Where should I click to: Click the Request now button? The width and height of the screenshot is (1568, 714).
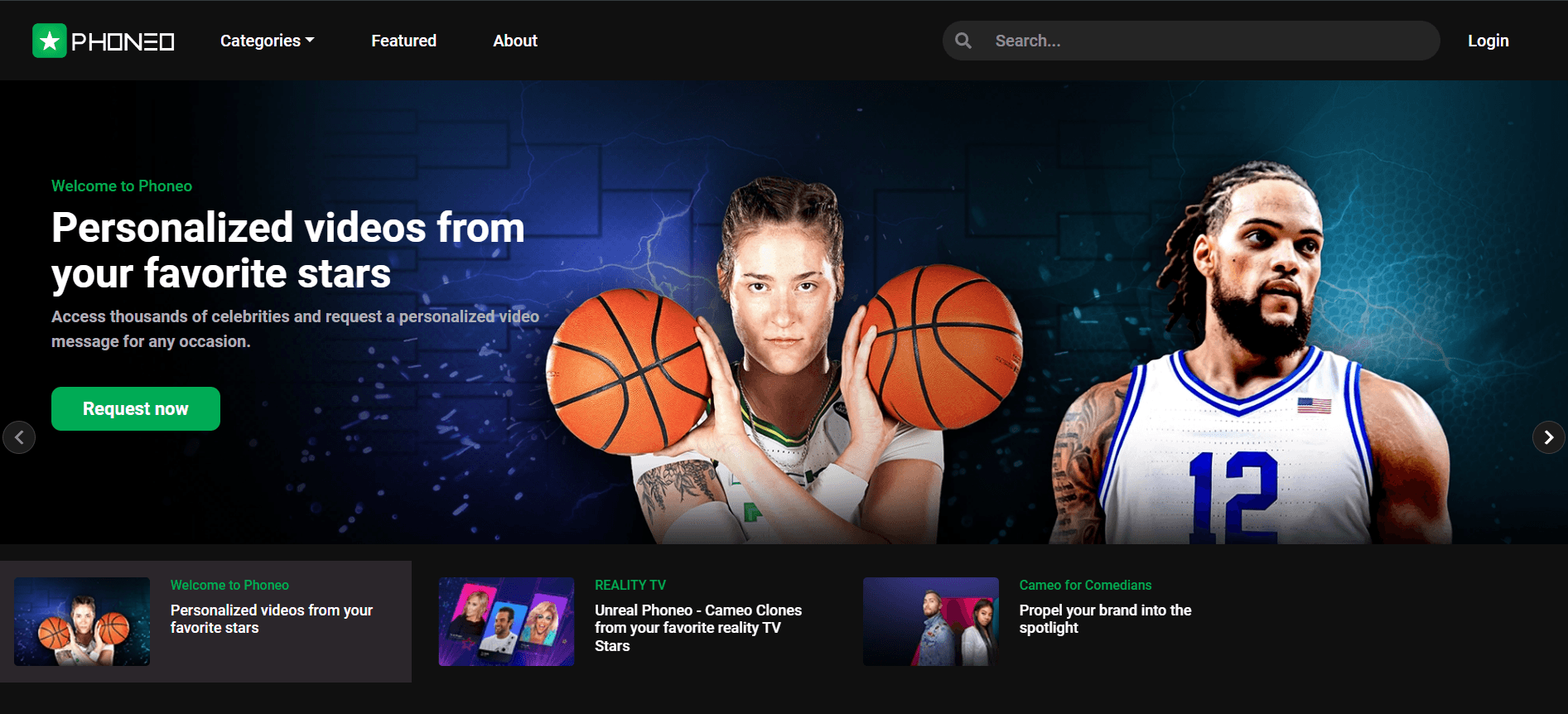point(136,408)
